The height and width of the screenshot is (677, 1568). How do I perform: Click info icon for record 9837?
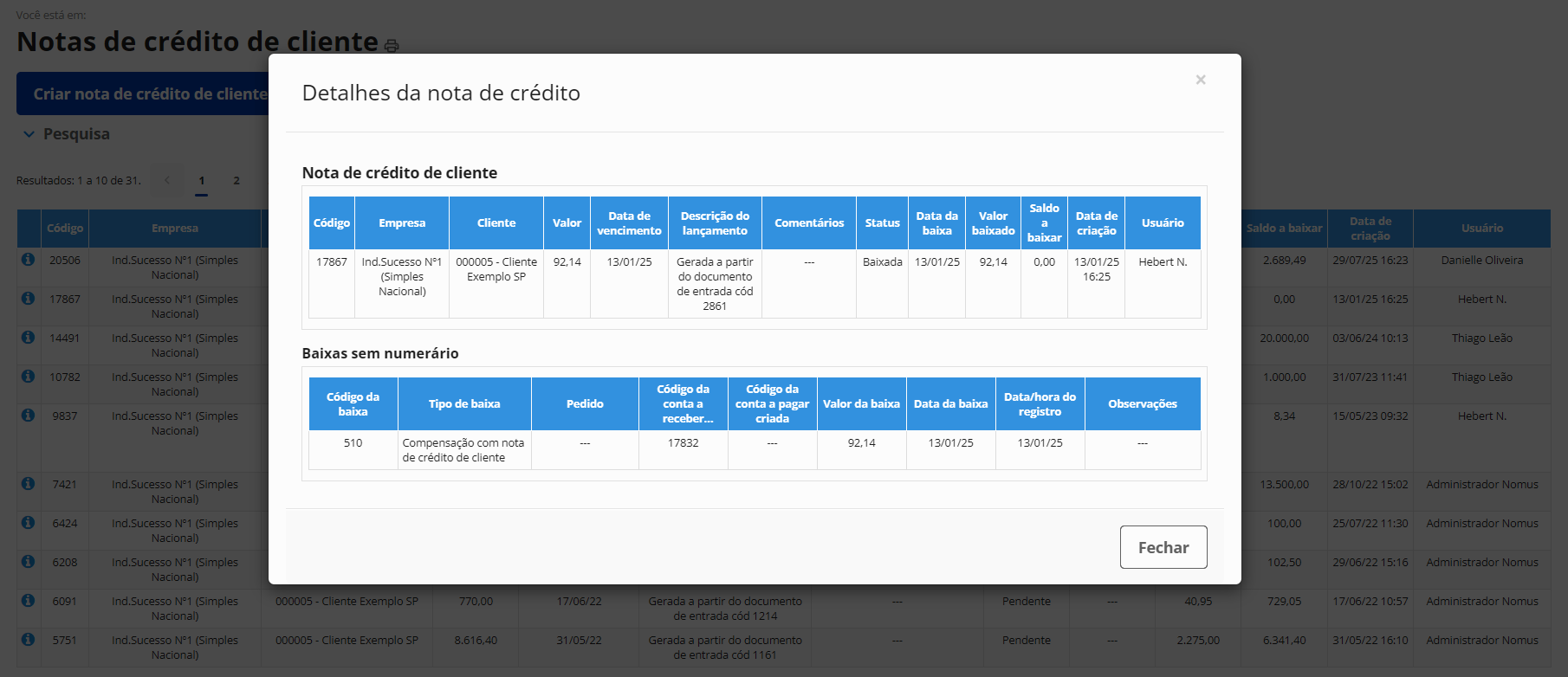[x=28, y=416]
